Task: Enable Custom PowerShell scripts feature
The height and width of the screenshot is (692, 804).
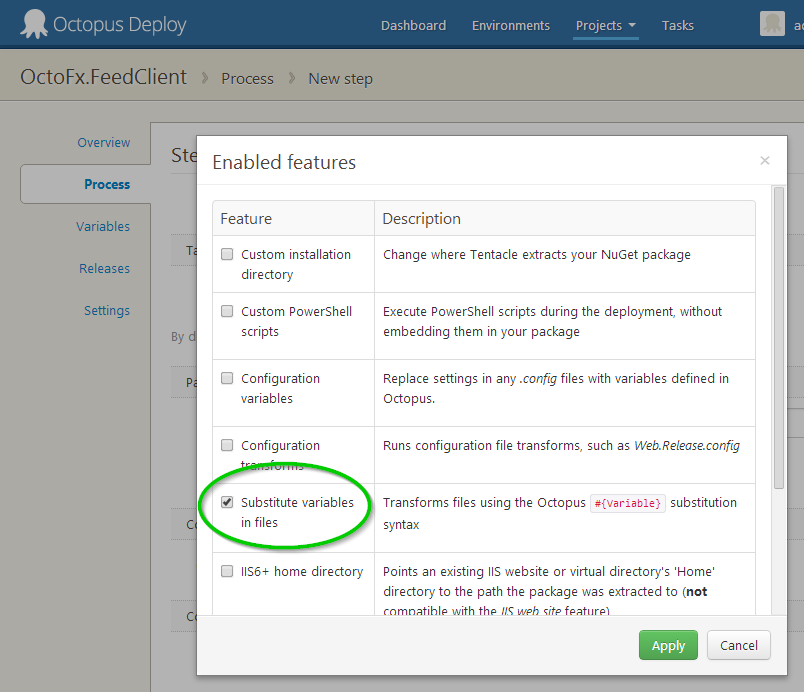Action: 227,311
